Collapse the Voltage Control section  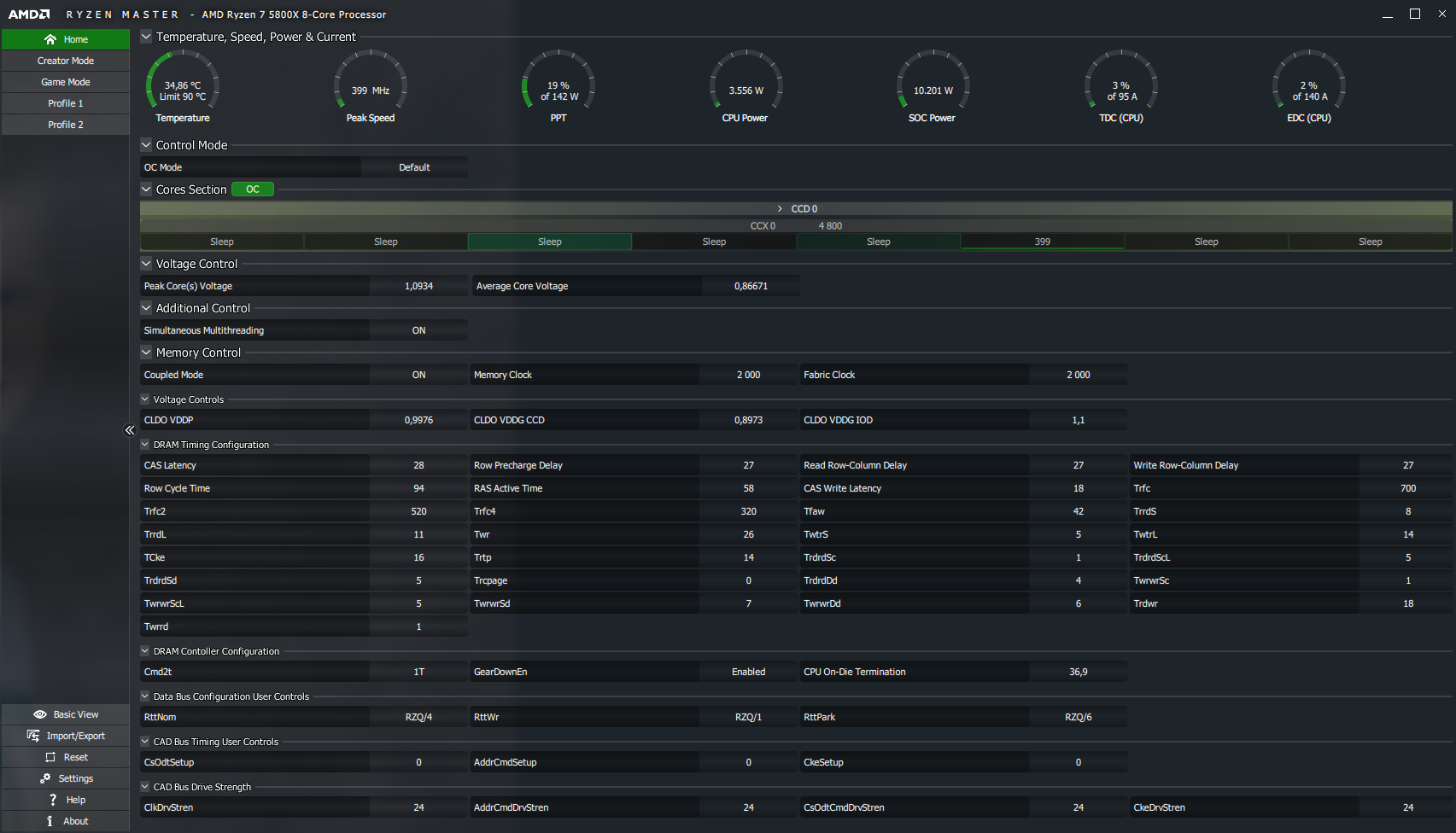click(146, 264)
